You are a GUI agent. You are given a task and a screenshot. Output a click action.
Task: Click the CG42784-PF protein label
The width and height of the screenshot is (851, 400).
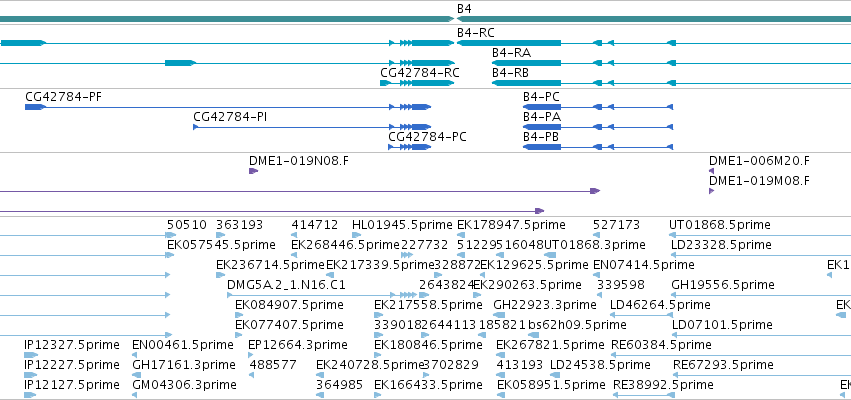63,97
